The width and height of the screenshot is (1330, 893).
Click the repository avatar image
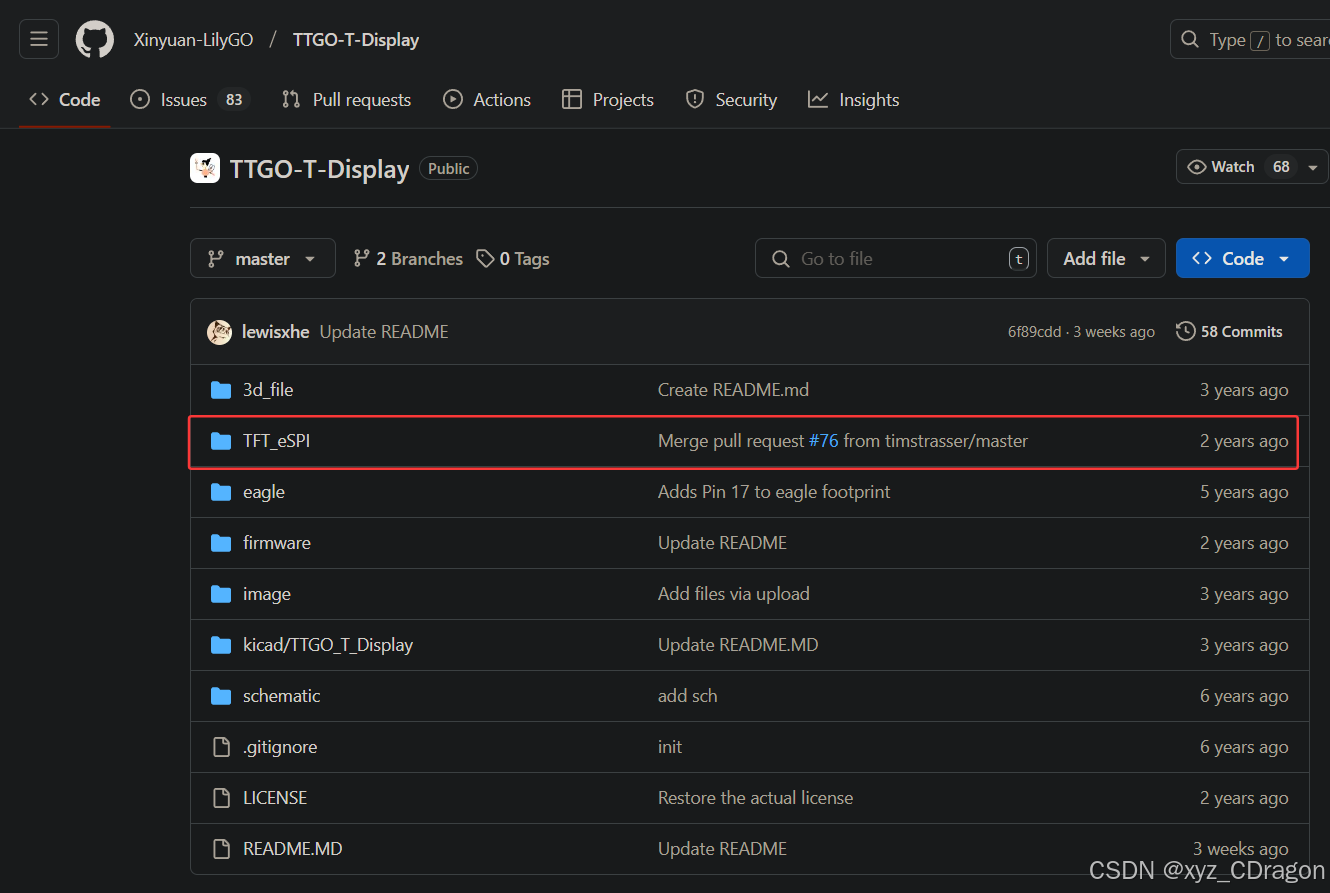click(205, 168)
